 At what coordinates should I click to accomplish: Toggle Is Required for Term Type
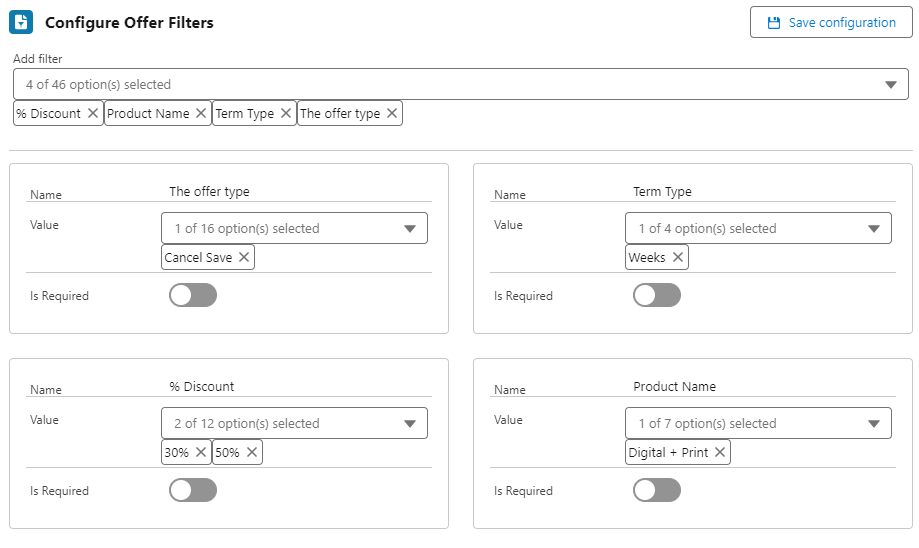pos(657,295)
